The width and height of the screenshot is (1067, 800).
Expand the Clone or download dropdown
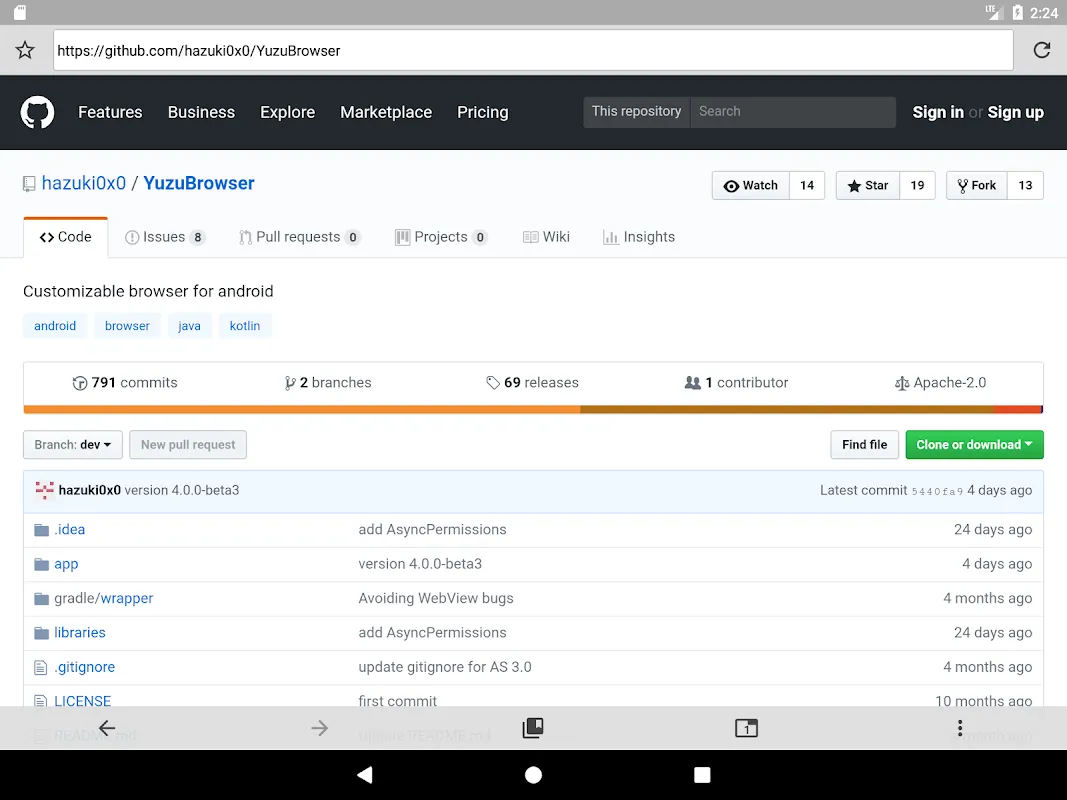click(974, 444)
